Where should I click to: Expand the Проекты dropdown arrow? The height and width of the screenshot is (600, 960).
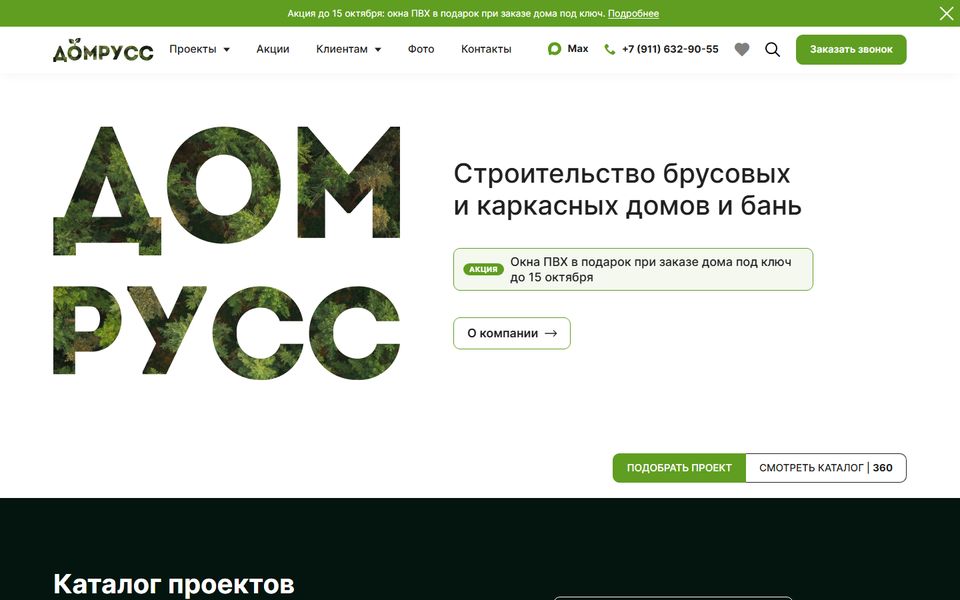(227, 50)
